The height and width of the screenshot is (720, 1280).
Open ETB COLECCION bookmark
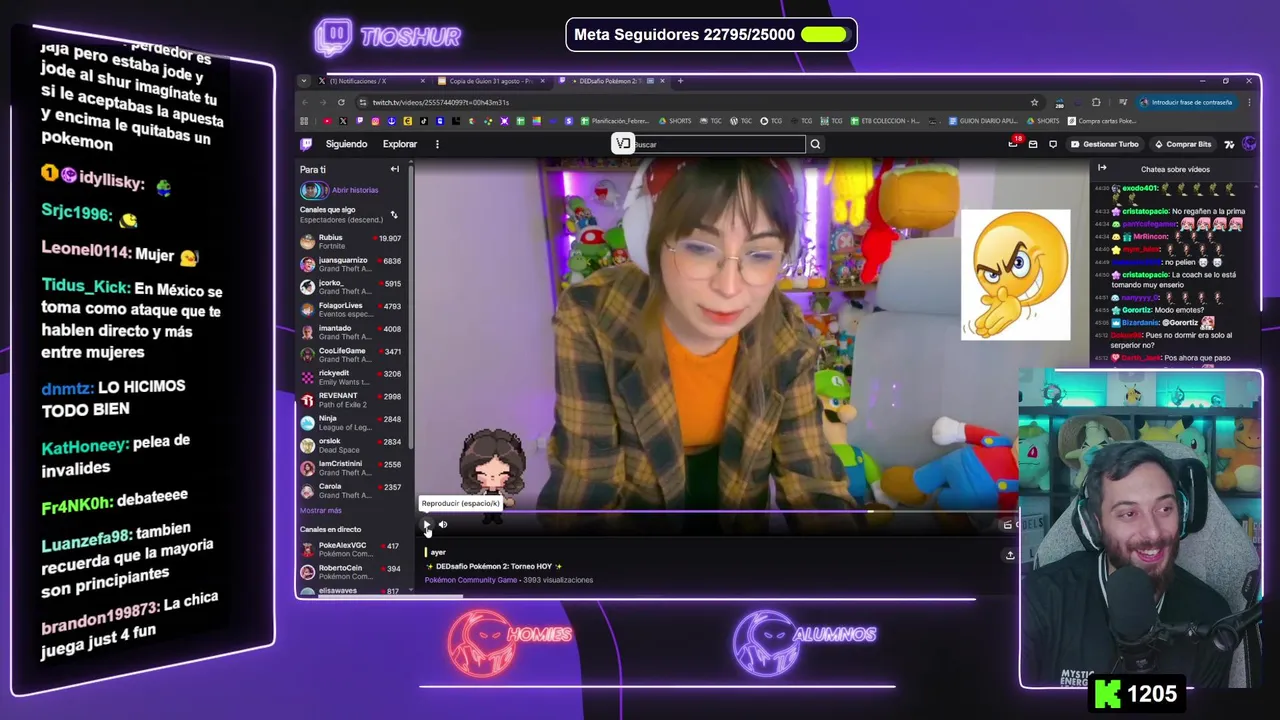[x=885, y=121]
